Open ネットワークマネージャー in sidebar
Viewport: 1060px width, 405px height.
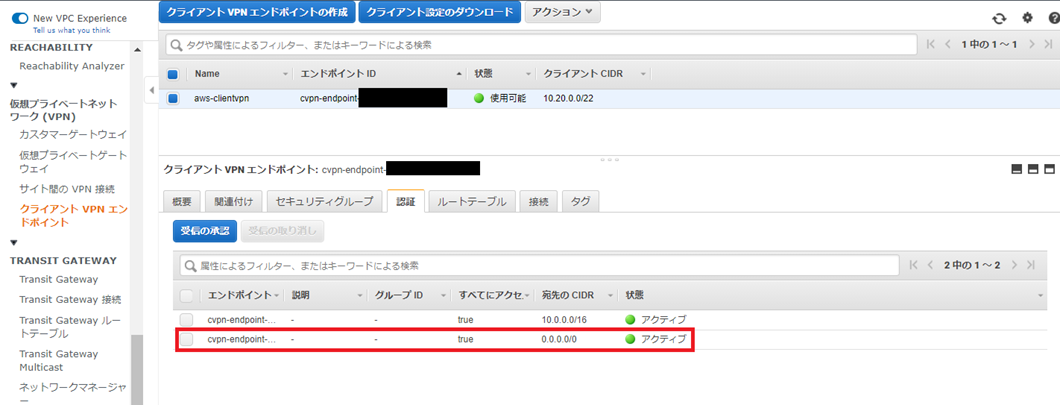pyautogui.click(x=72, y=393)
